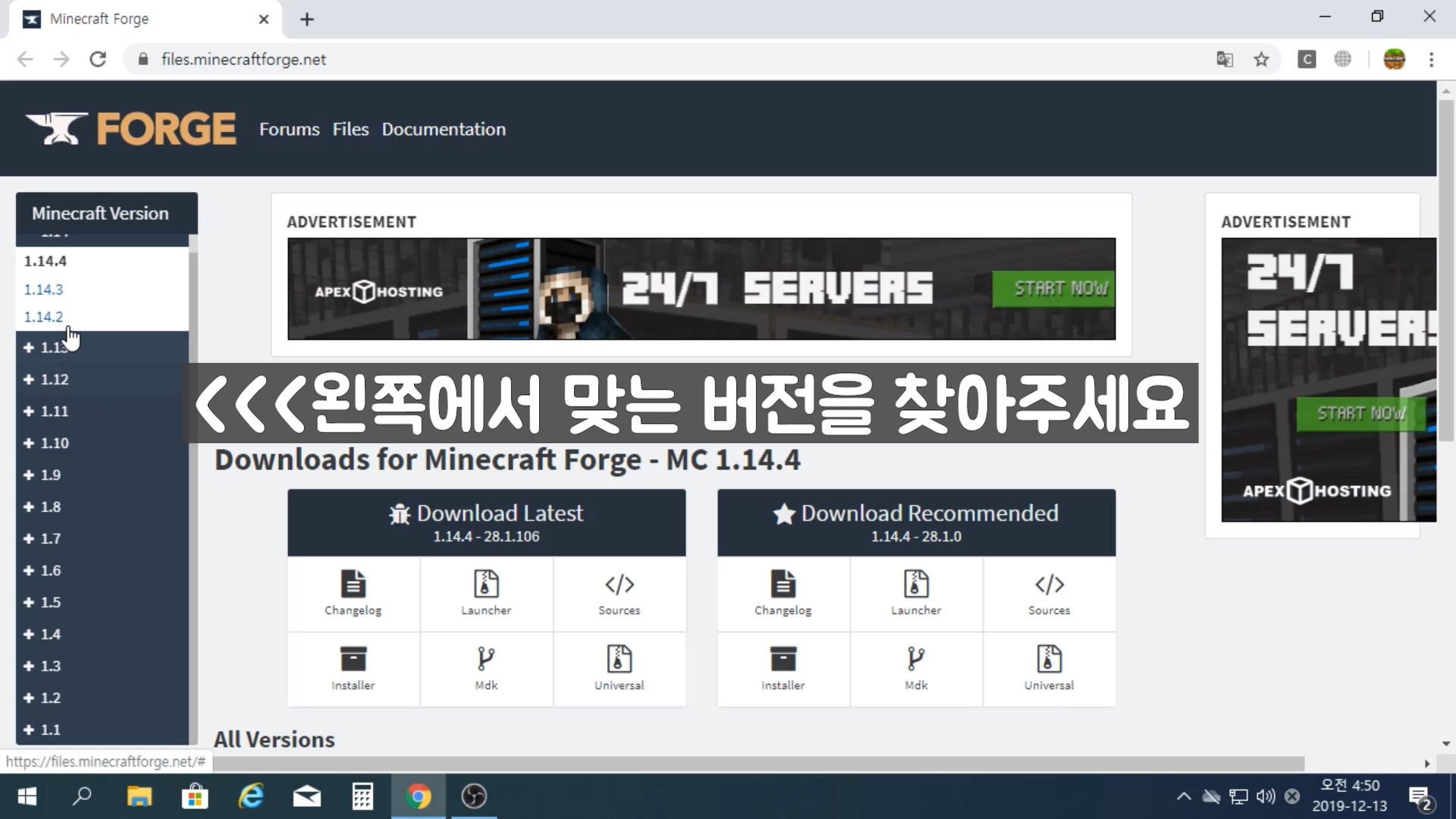Image resolution: width=1456 pixels, height=819 pixels.
Task: Open File Explorer from taskbar
Action: point(140,796)
